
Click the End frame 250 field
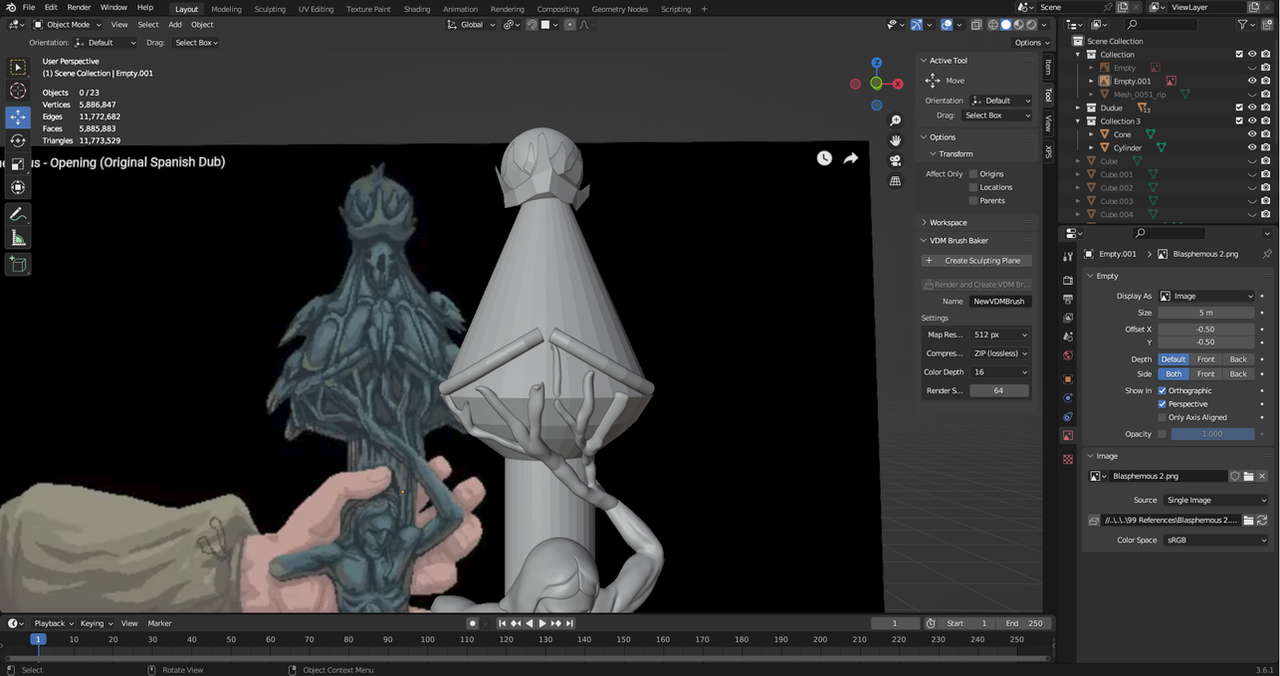click(1023, 623)
